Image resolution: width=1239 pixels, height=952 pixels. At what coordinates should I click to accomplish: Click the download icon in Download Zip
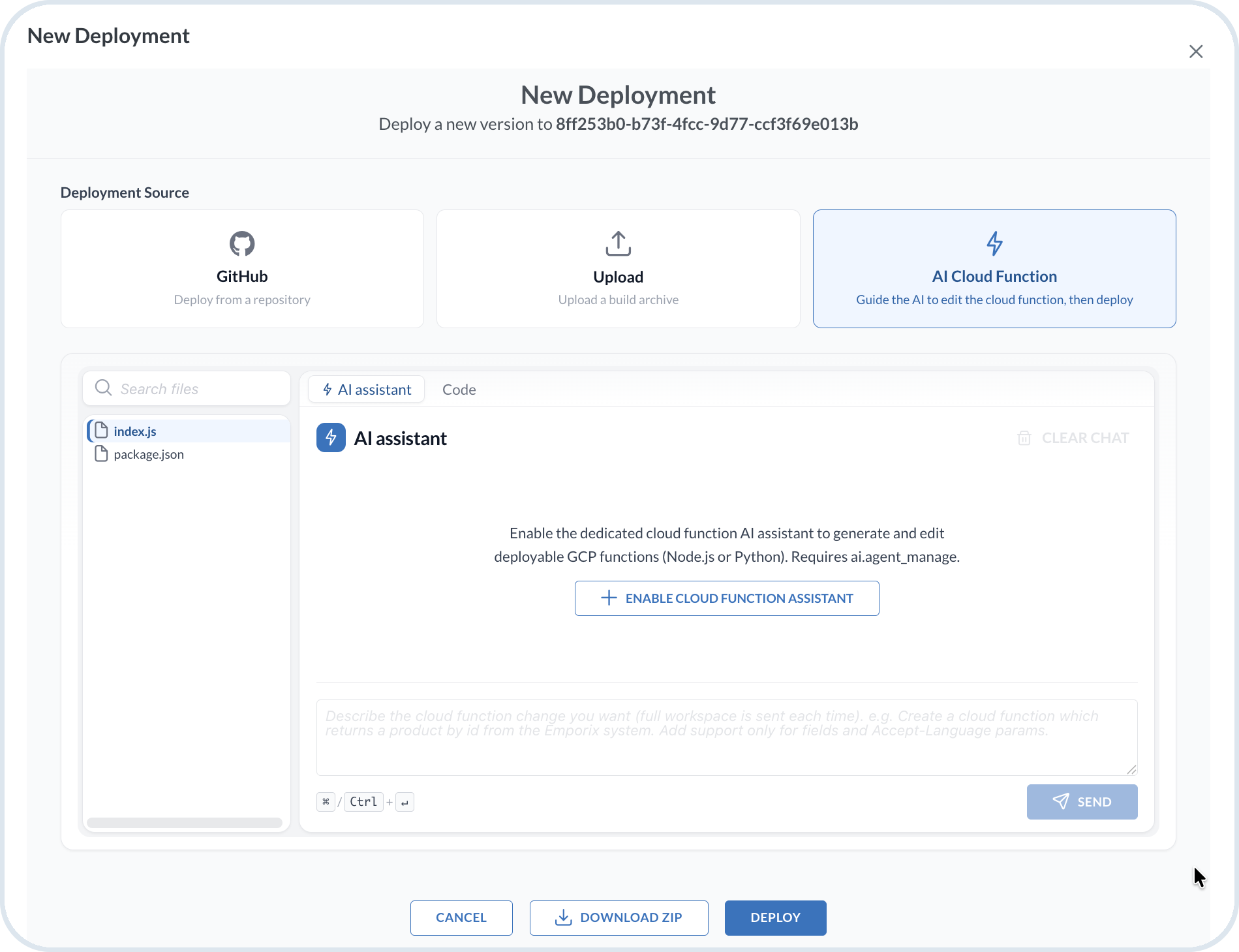tap(563, 917)
